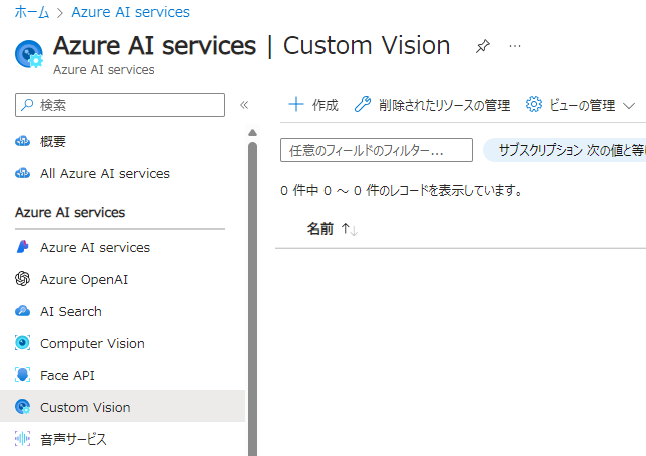The image size is (646, 456).
Task: Open the サブスクリプション filter pill
Action: coord(564,150)
